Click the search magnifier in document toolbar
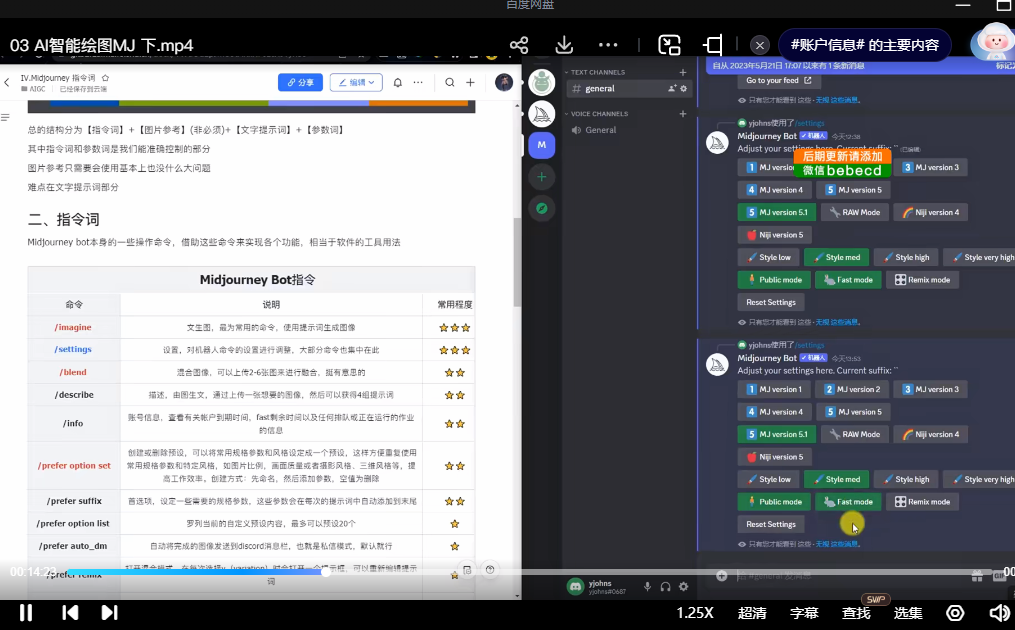The image size is (1015, 630). pos(449,82)
